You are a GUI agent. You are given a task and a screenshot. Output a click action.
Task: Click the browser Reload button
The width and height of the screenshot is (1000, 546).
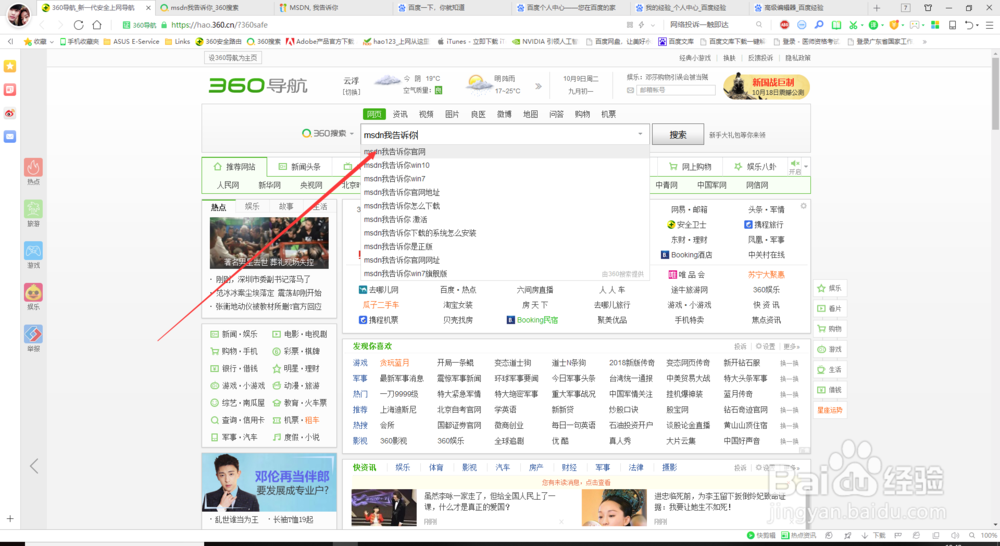[78, 25]
